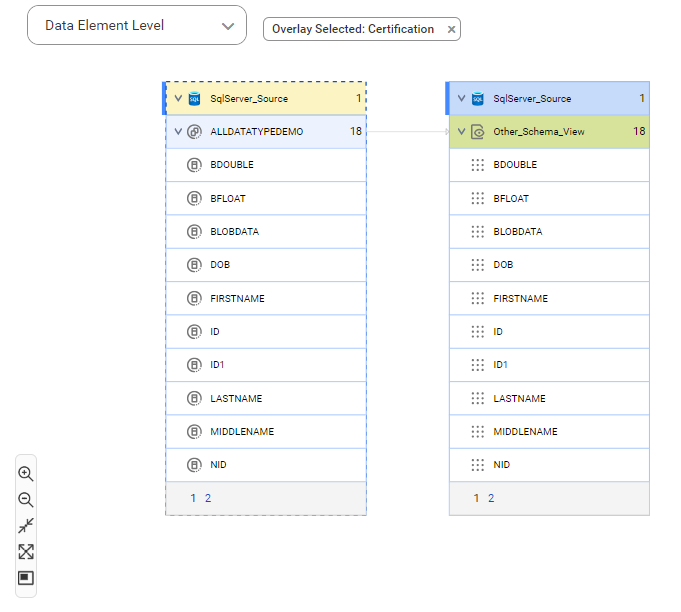681x612 pixels.
Task: Click the left SqlServer_Source header label
Action: [x=249, y=99]
